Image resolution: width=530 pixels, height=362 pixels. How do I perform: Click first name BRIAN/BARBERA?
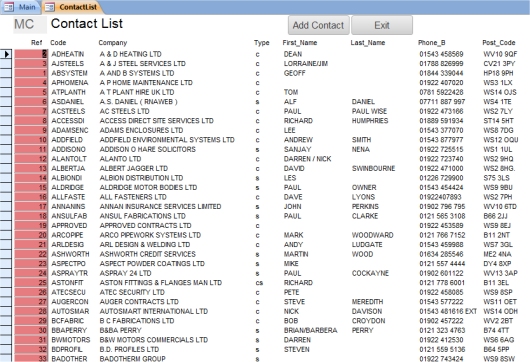click(311, 330)
